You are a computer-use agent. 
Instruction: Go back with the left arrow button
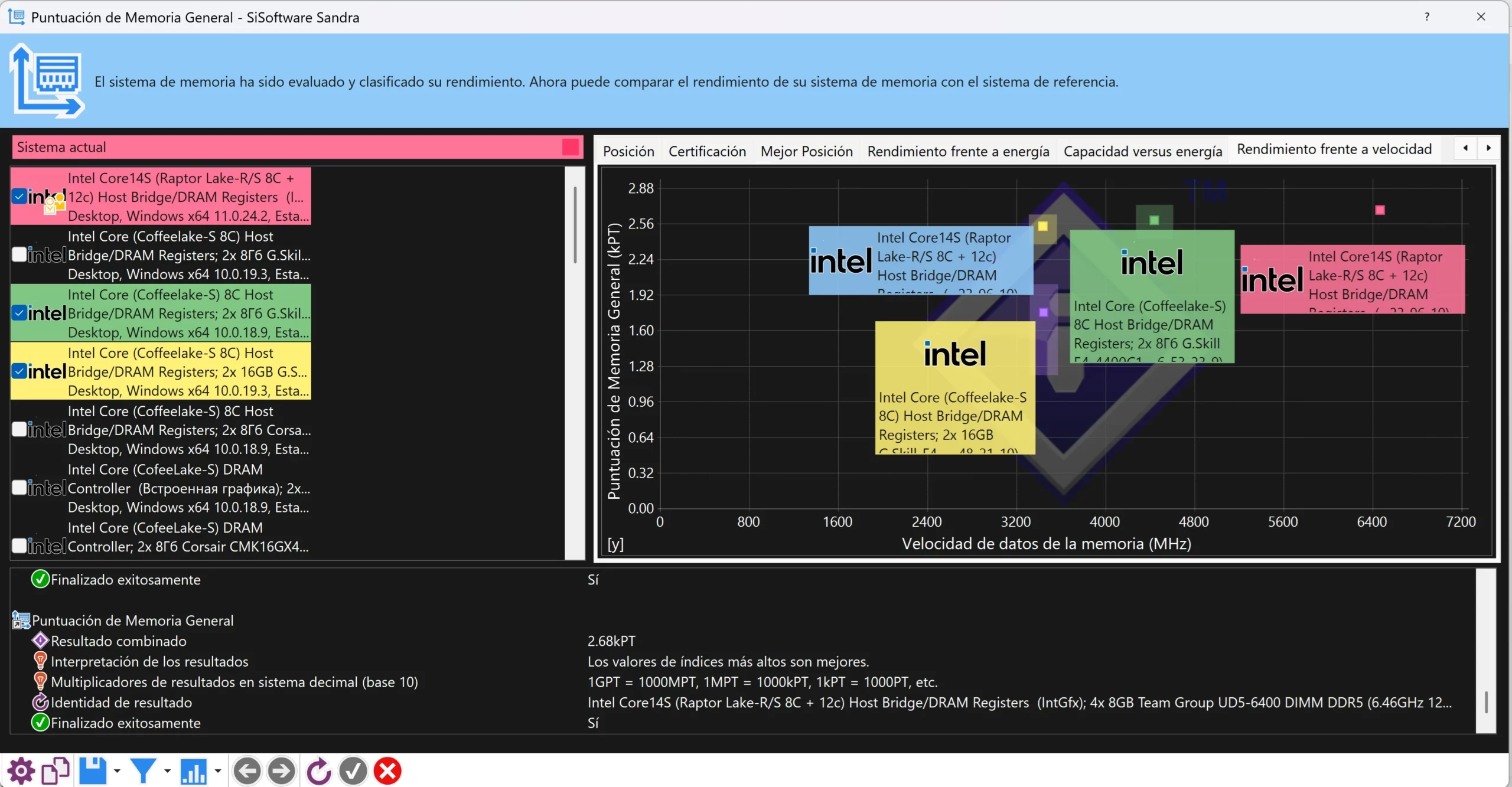pyautogui.click(x=247, y=770)
